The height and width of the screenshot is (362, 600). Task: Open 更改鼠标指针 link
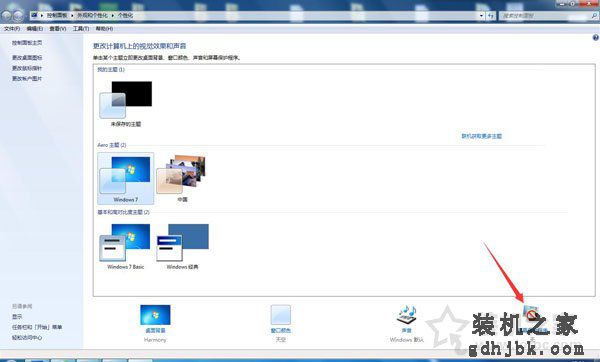pos(27,68)
